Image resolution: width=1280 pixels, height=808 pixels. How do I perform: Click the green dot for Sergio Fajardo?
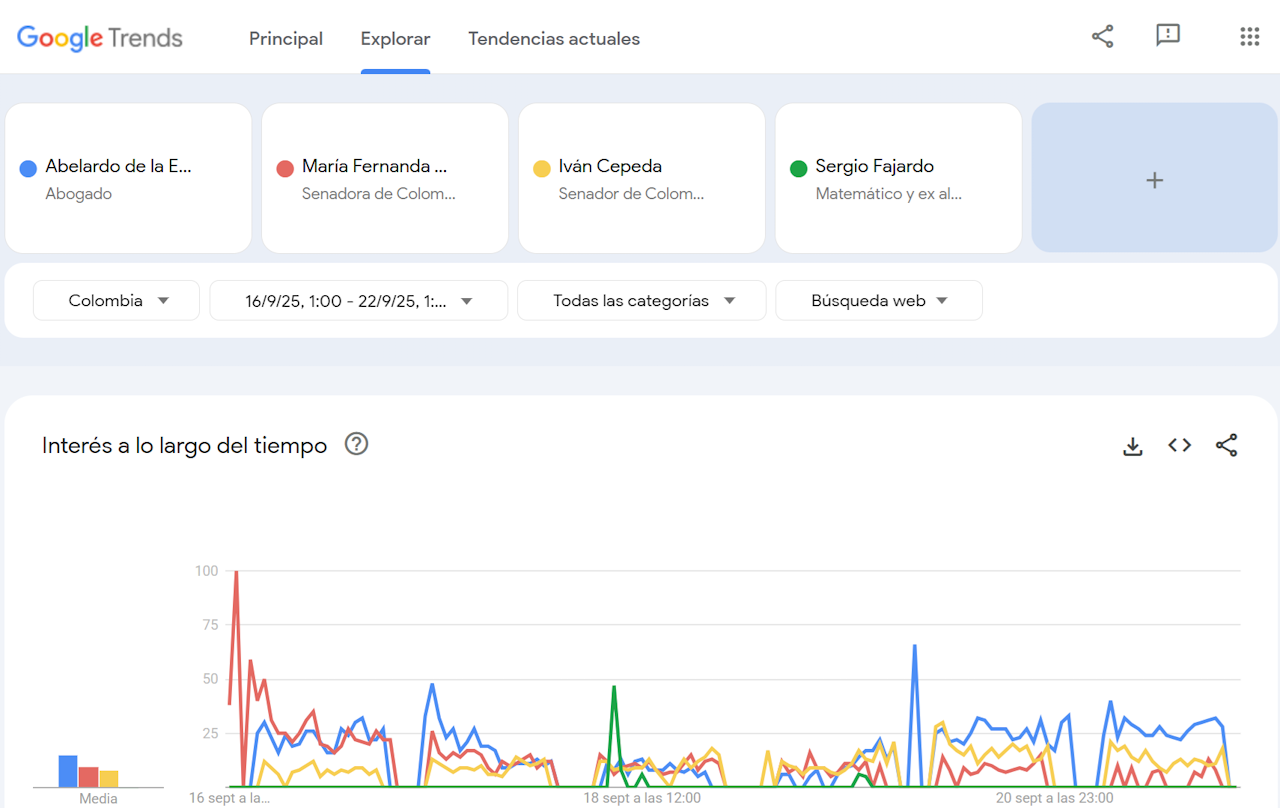click(798, 168)
